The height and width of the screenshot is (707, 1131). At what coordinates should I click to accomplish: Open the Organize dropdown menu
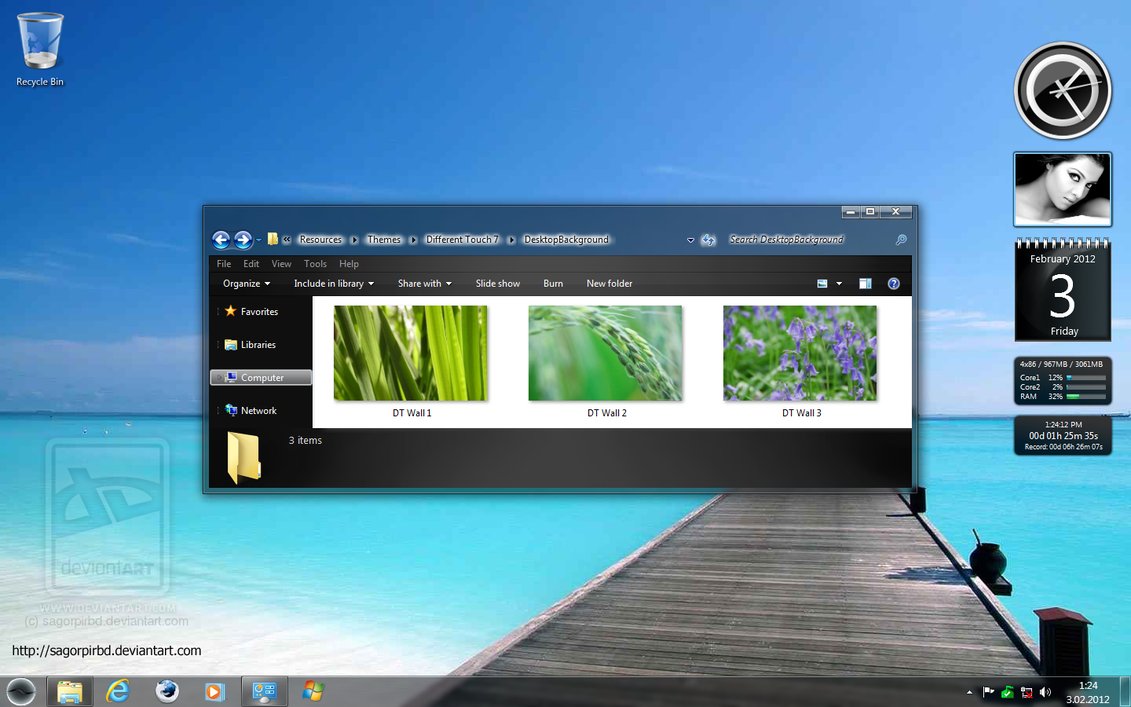tap(246, 284)
